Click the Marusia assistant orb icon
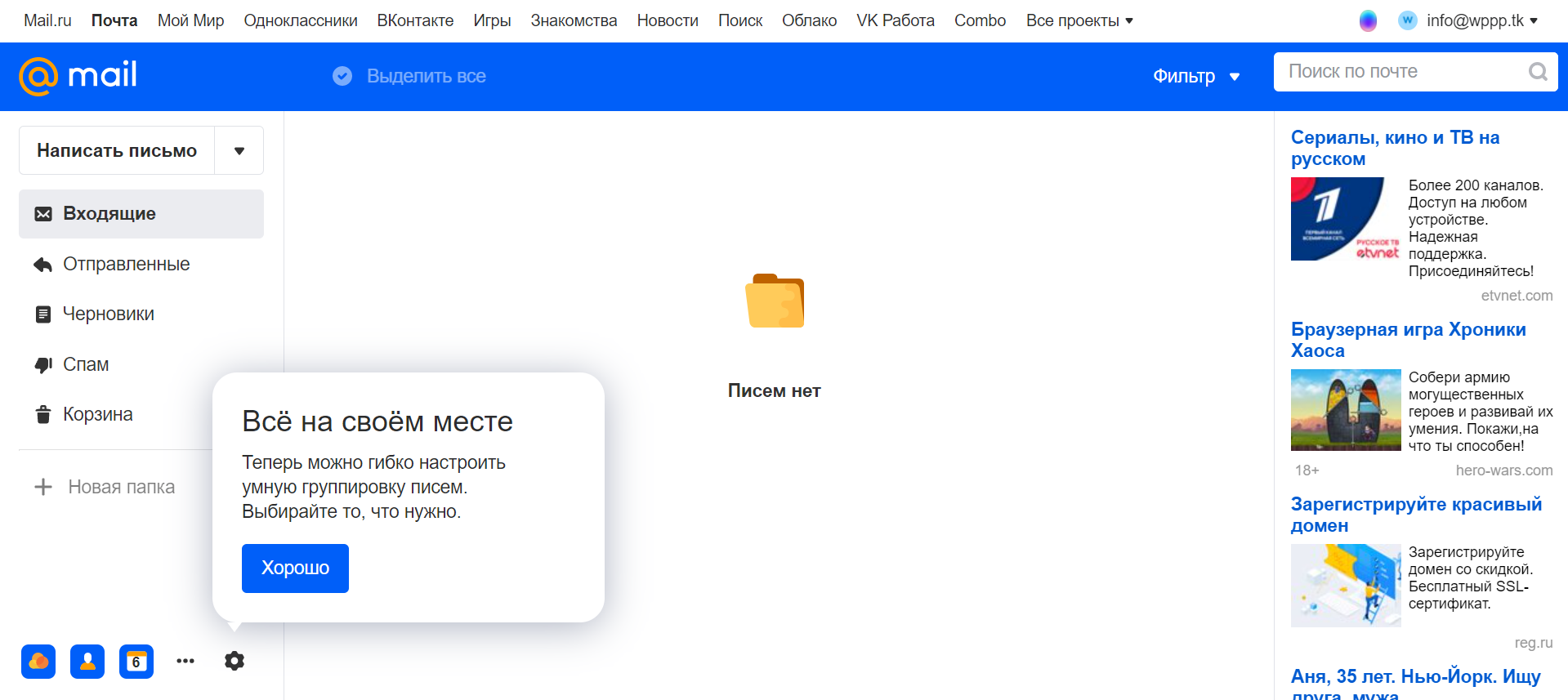Viewport: 1568px width, 700px height. [x=1368, y=21]
